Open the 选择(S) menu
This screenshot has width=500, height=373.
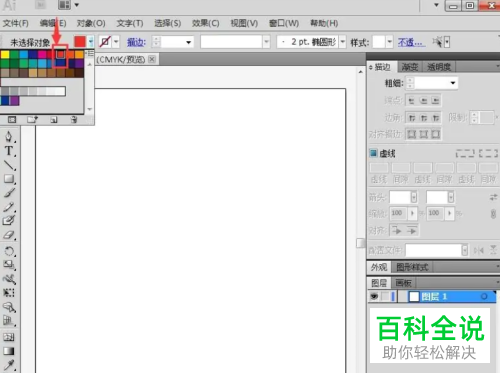click(167, 23)
